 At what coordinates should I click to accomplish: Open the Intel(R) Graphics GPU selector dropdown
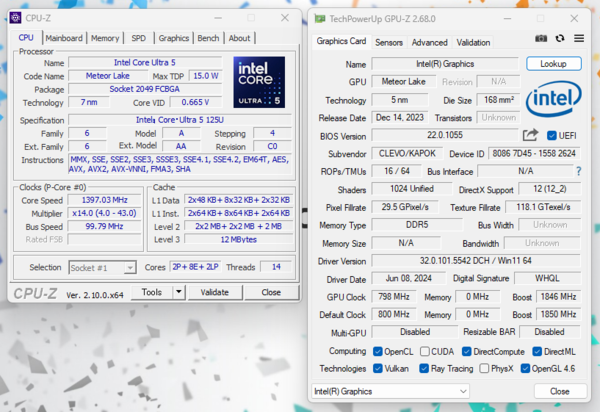pos(390,391)
